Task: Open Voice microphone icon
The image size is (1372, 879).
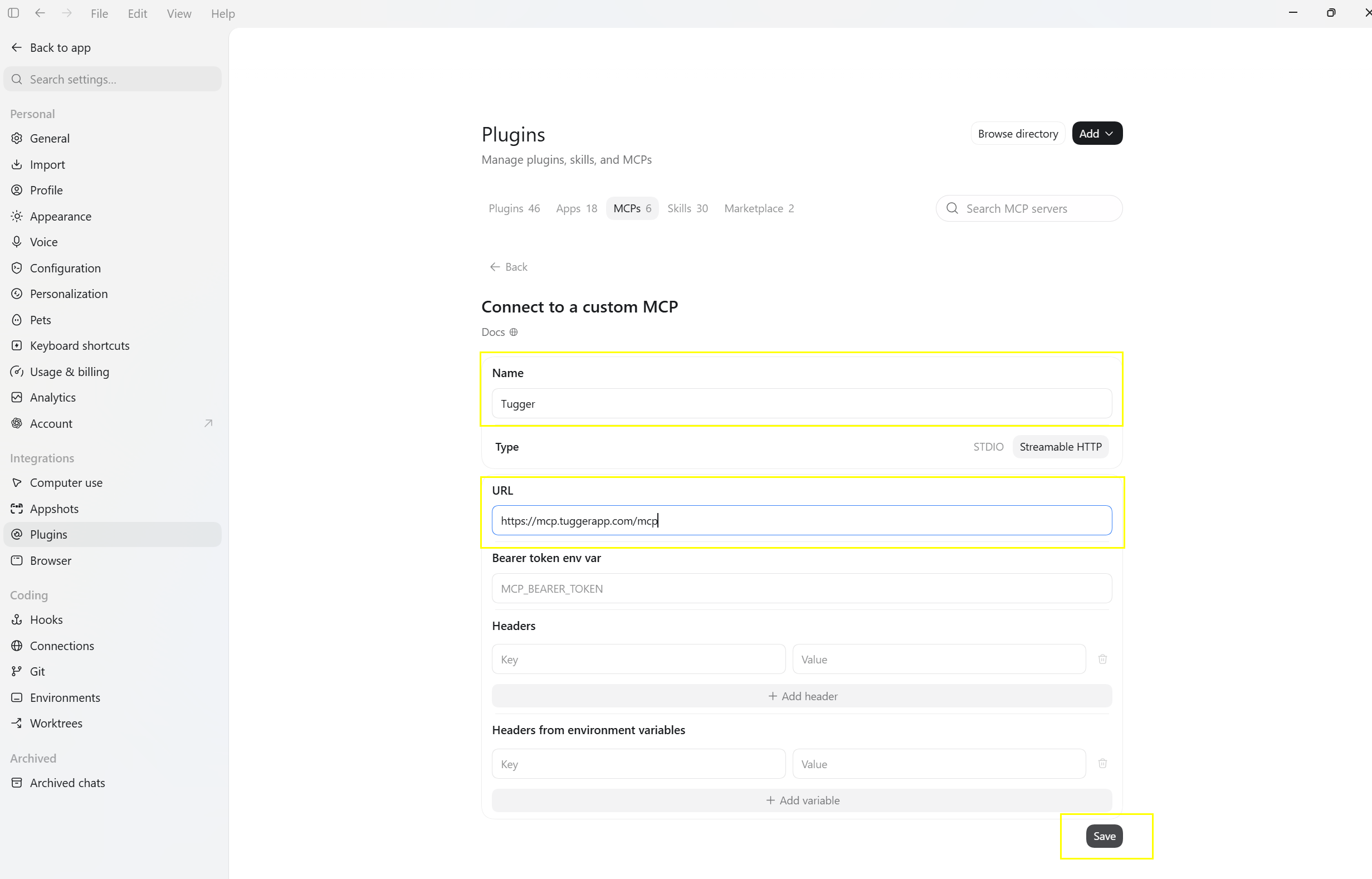Action: [17, 242]
